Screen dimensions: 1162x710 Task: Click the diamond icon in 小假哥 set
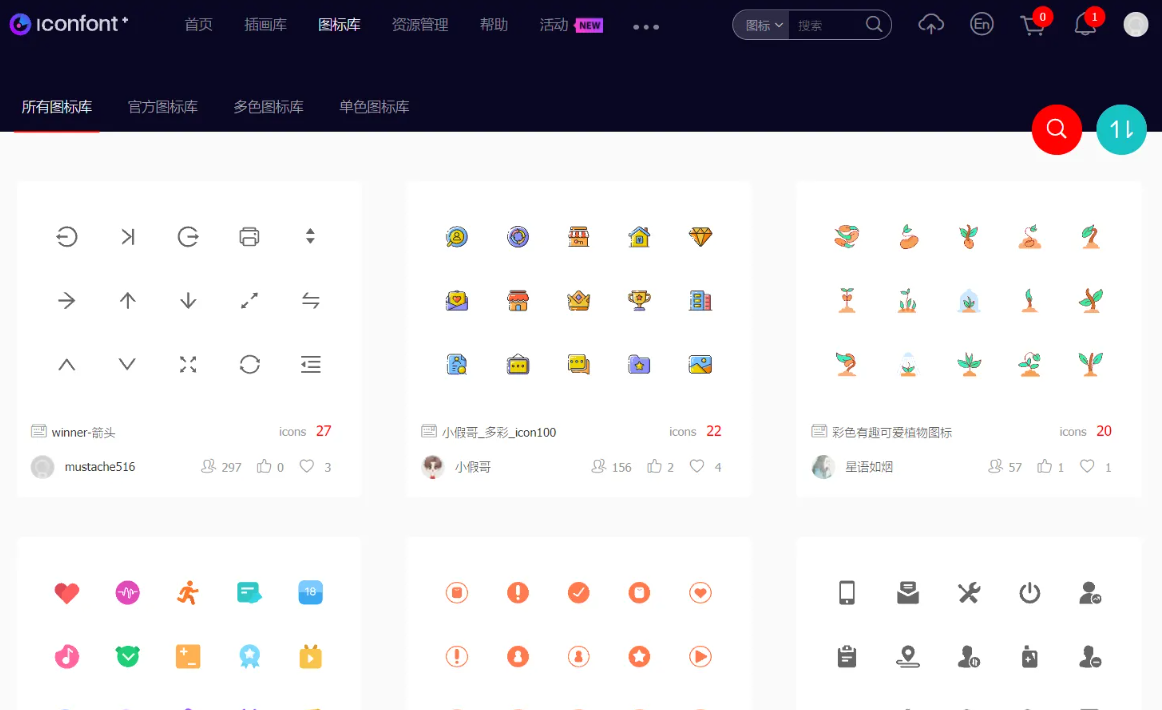point(700,237)
